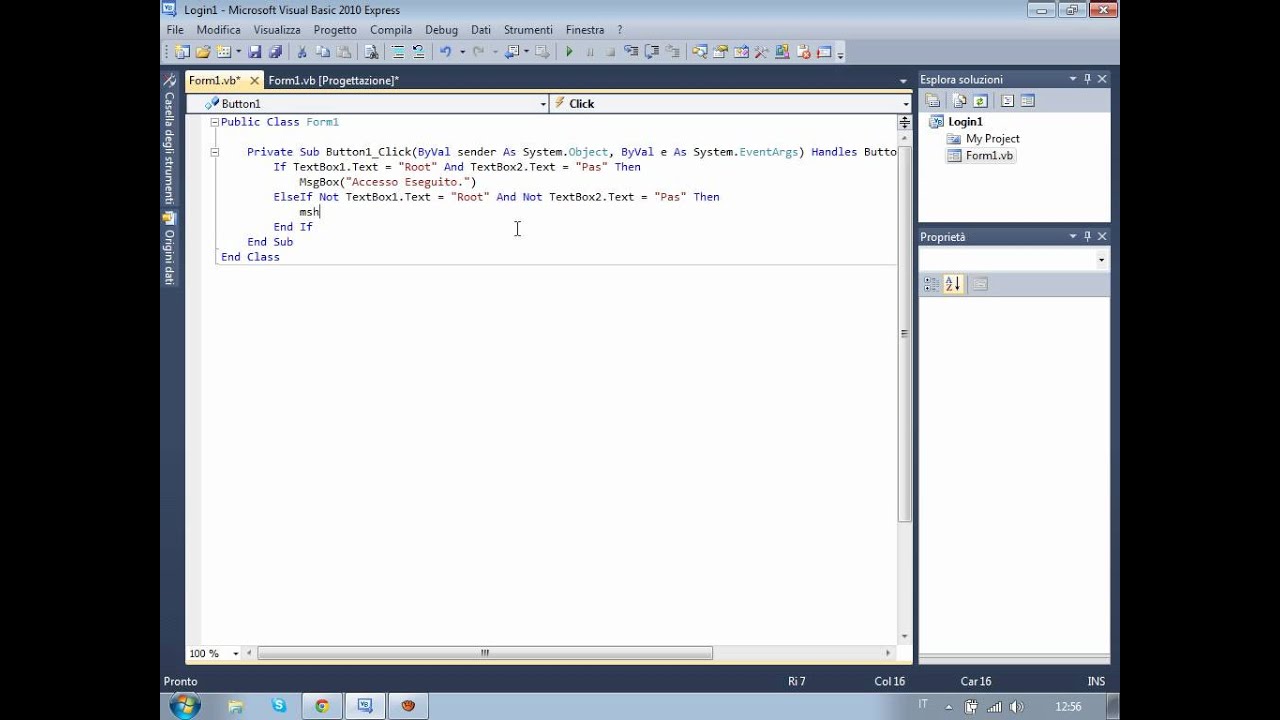Viewport: 1280px width, 720px height.
Task: Open Google Chrome from taskbar
Action: 322,706
